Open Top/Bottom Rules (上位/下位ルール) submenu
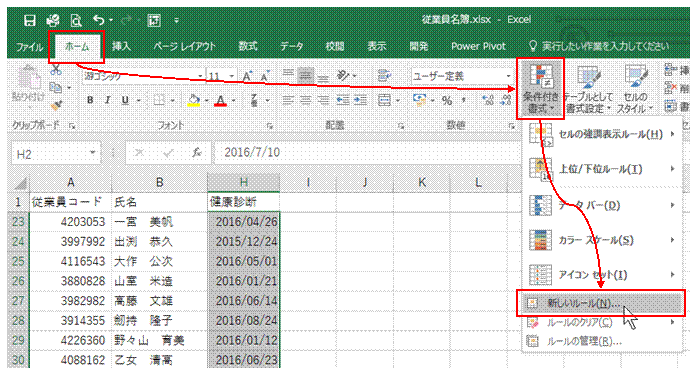This screenshot has width=698, height=374. point(602,169)
